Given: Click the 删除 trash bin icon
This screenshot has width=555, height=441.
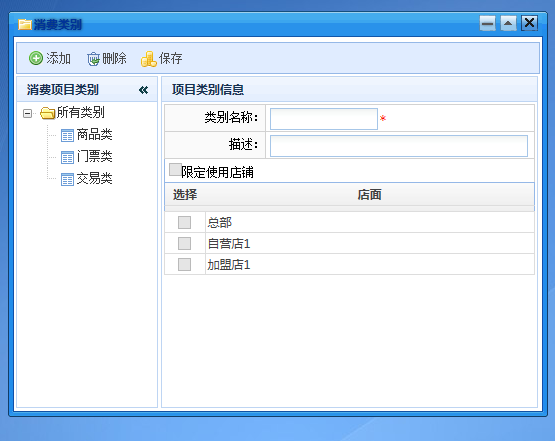Looking at the screenshot, I should click(93, 59).
